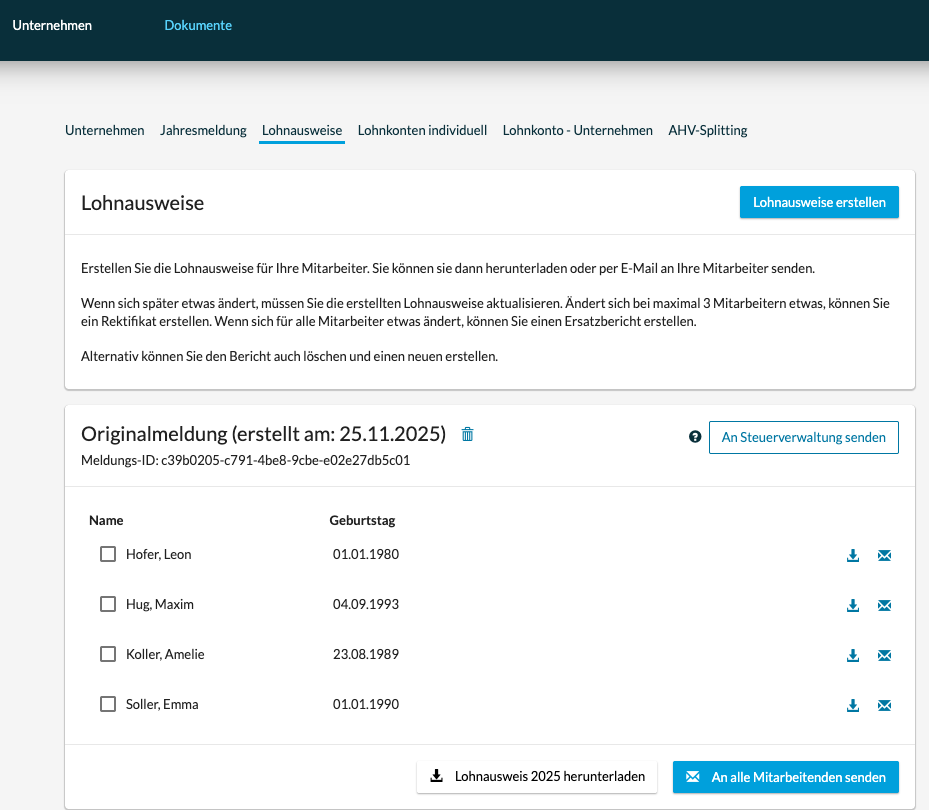Click the Meldungs-ID text line
Viewport: 929px width, 810px height.
tap(246, 460)
